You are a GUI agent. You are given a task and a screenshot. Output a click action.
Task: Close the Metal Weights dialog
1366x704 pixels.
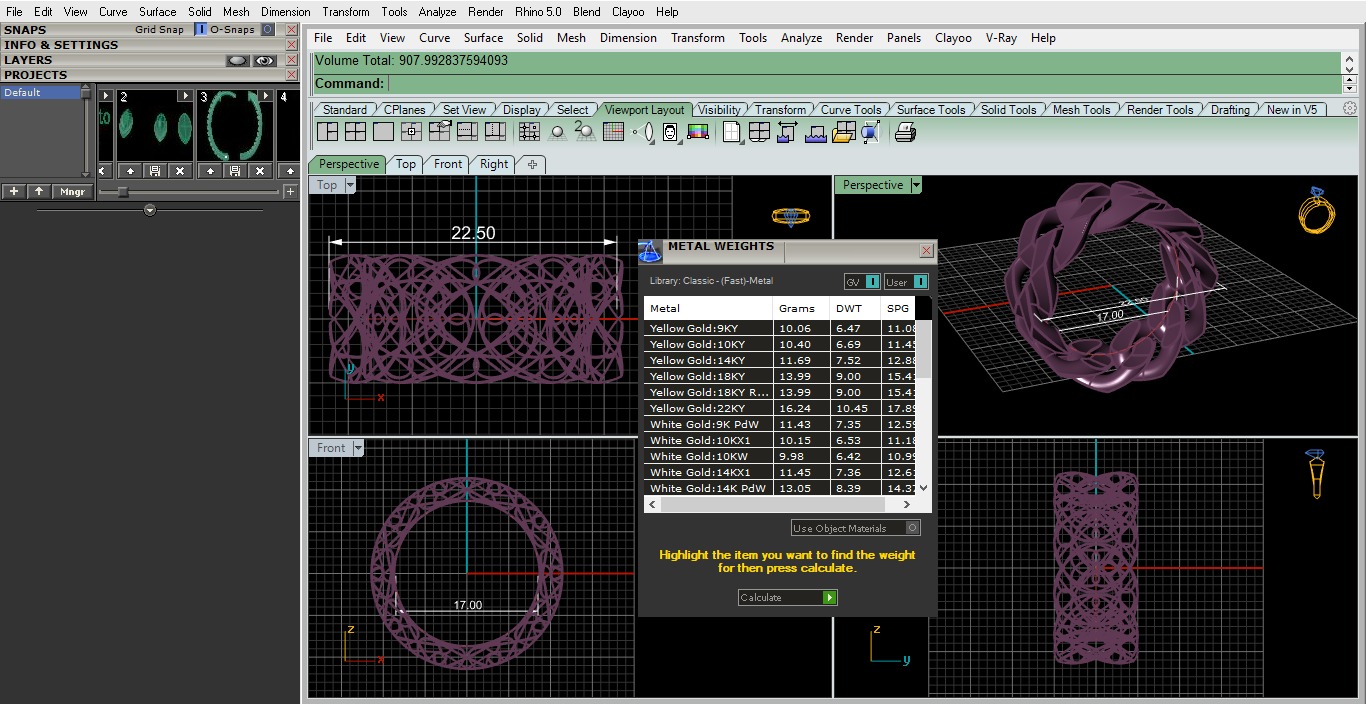(925, 250)
